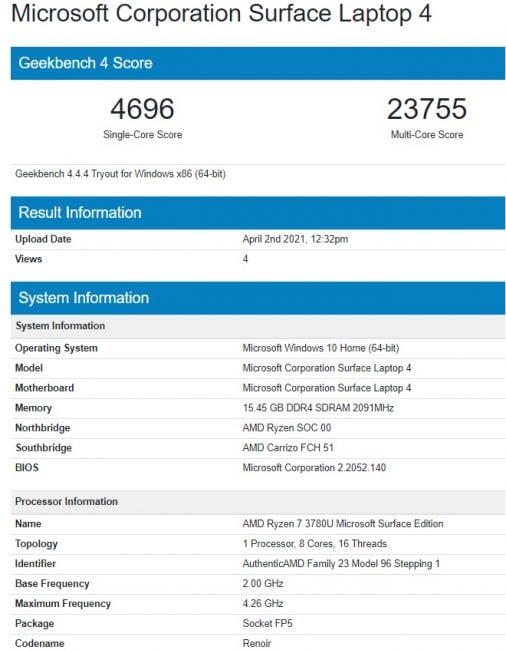Screen dimensions: 506x650
Task: Click the Geekbench 4.4.4 Tryout version line
Action: point(120,174)
